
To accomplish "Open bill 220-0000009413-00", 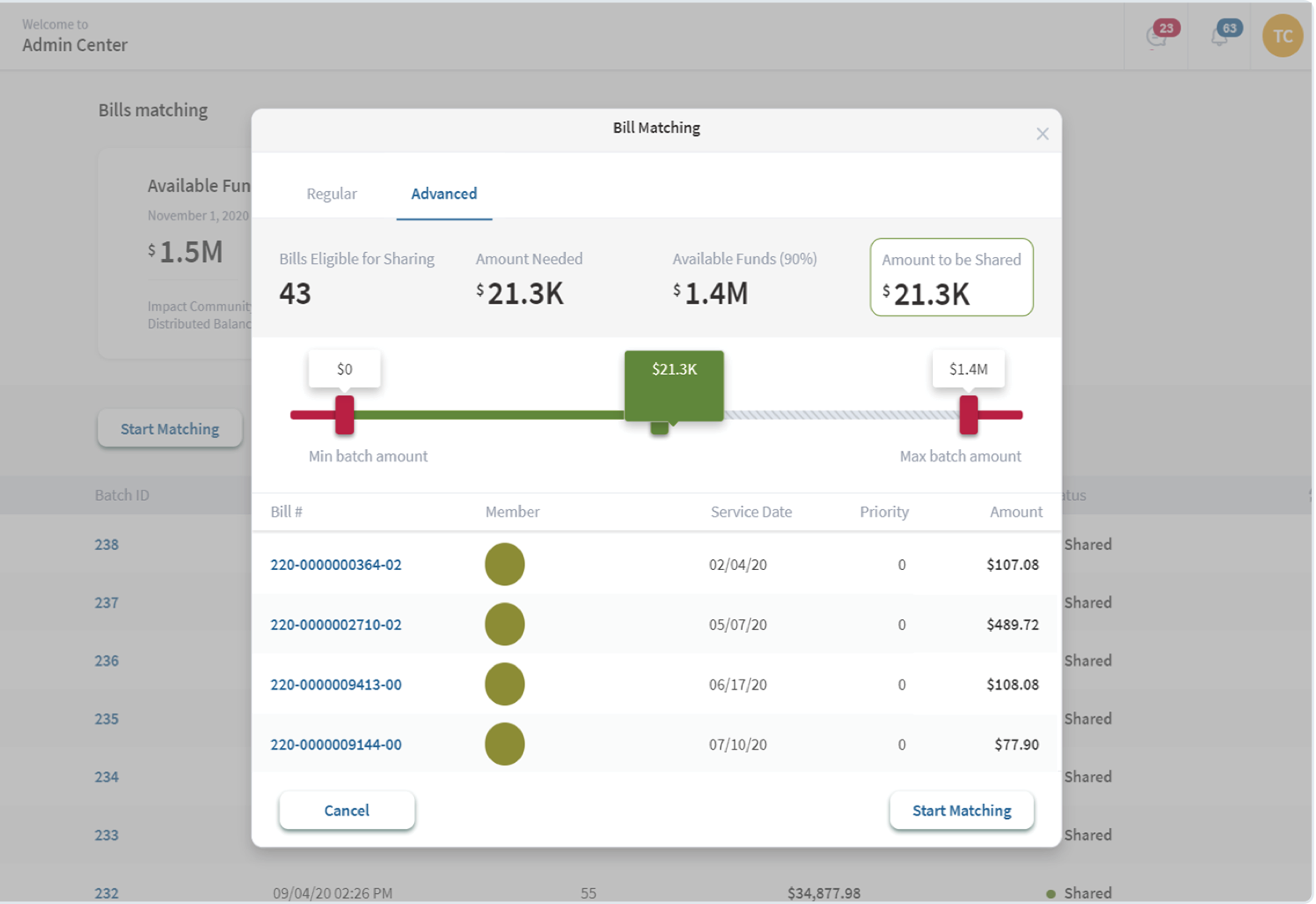I will pos(335,685).
